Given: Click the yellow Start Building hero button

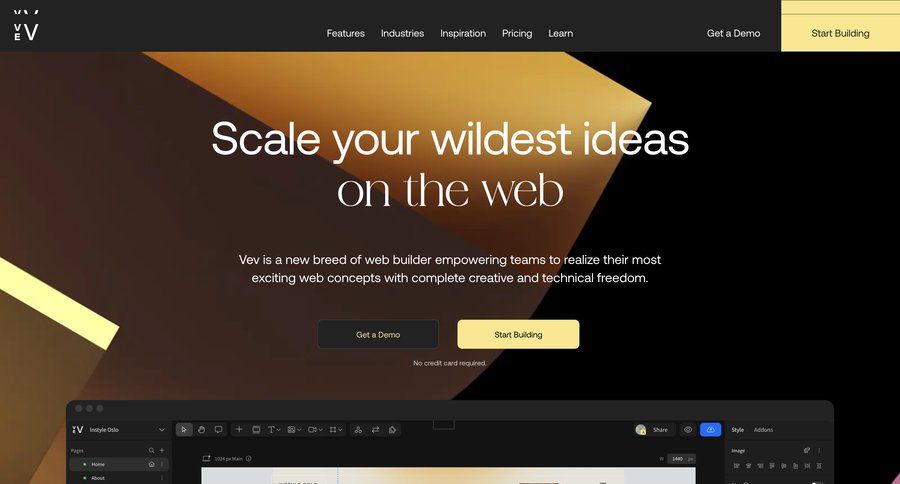Looking at the screenshot, I should coord(518,334).
